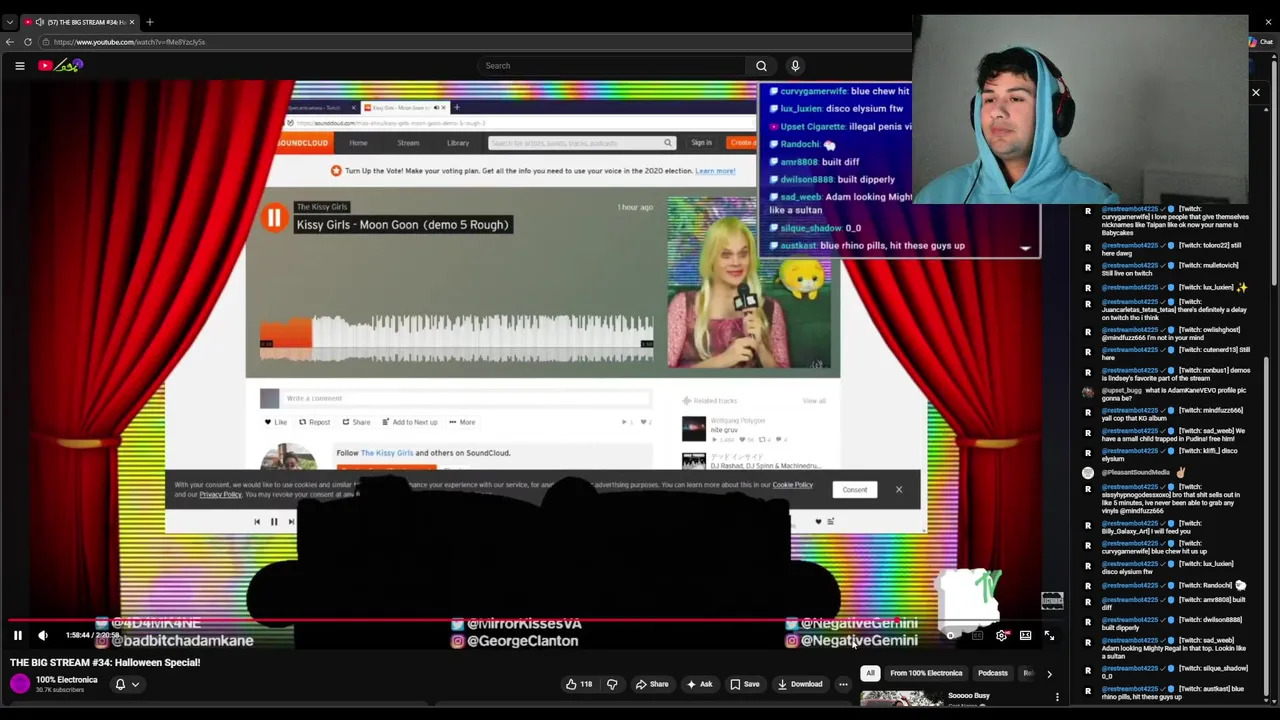Expand notification options chevron
The image size is (1280, 720).
(x=135, y=684)
